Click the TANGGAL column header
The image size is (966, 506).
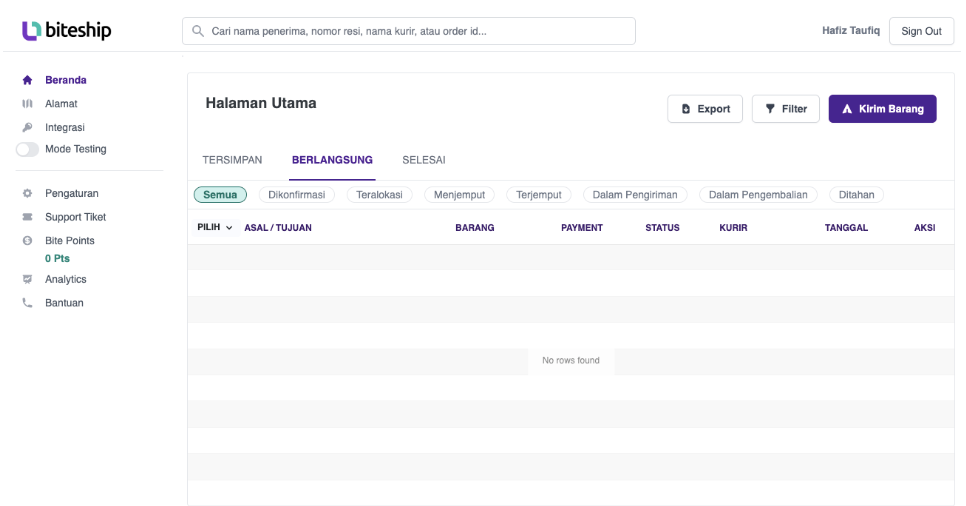pos(846,227)
